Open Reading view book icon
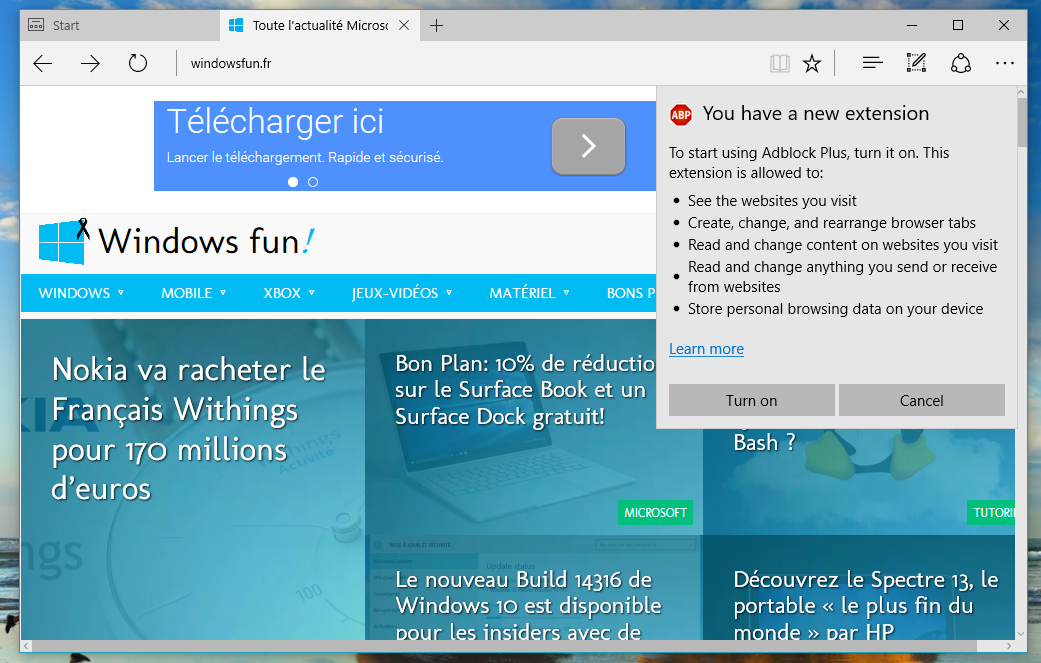1041x663 pixels. (780, 64)
